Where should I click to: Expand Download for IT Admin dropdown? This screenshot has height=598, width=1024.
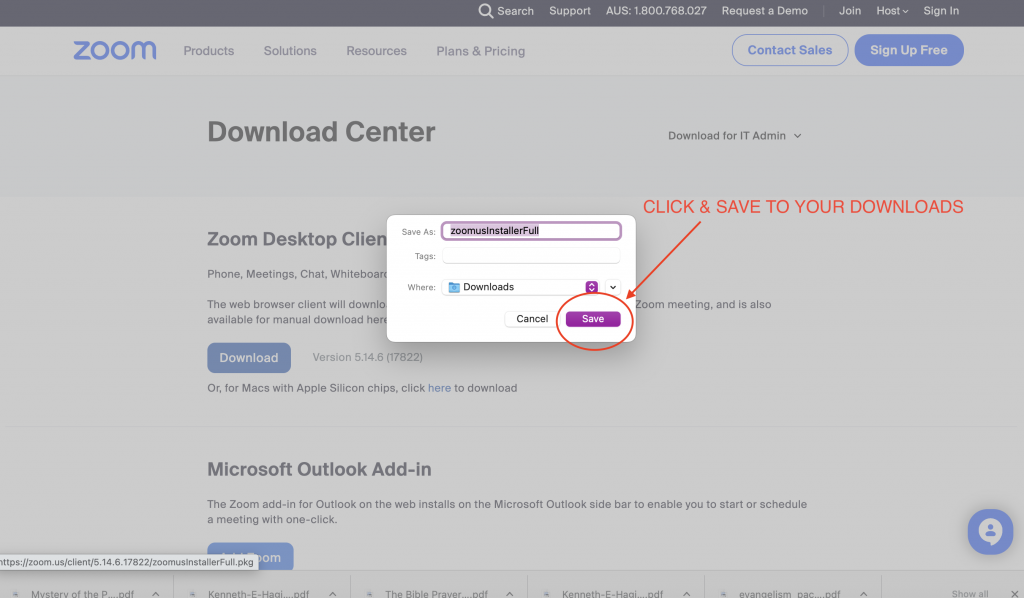pos(735,136)
